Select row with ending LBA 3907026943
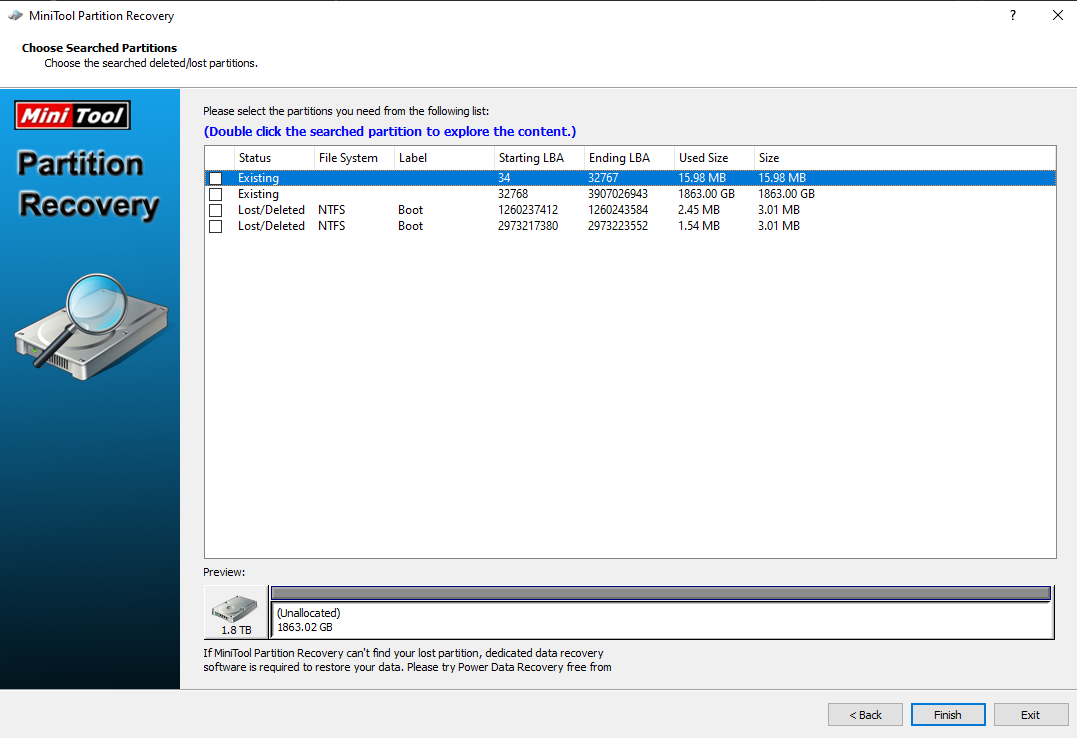Screen dimensions: 1077x738 click(630, 194)
